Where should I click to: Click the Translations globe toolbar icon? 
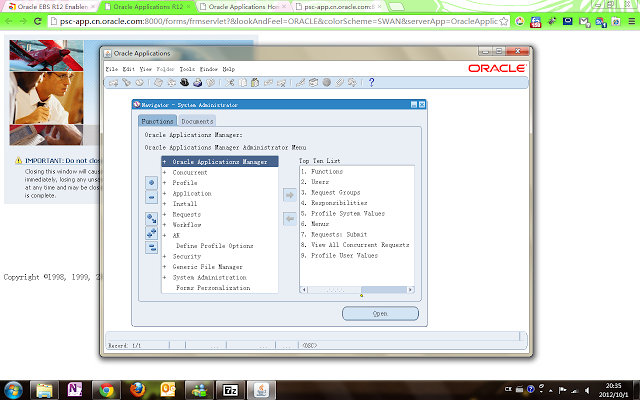point(327,82)
